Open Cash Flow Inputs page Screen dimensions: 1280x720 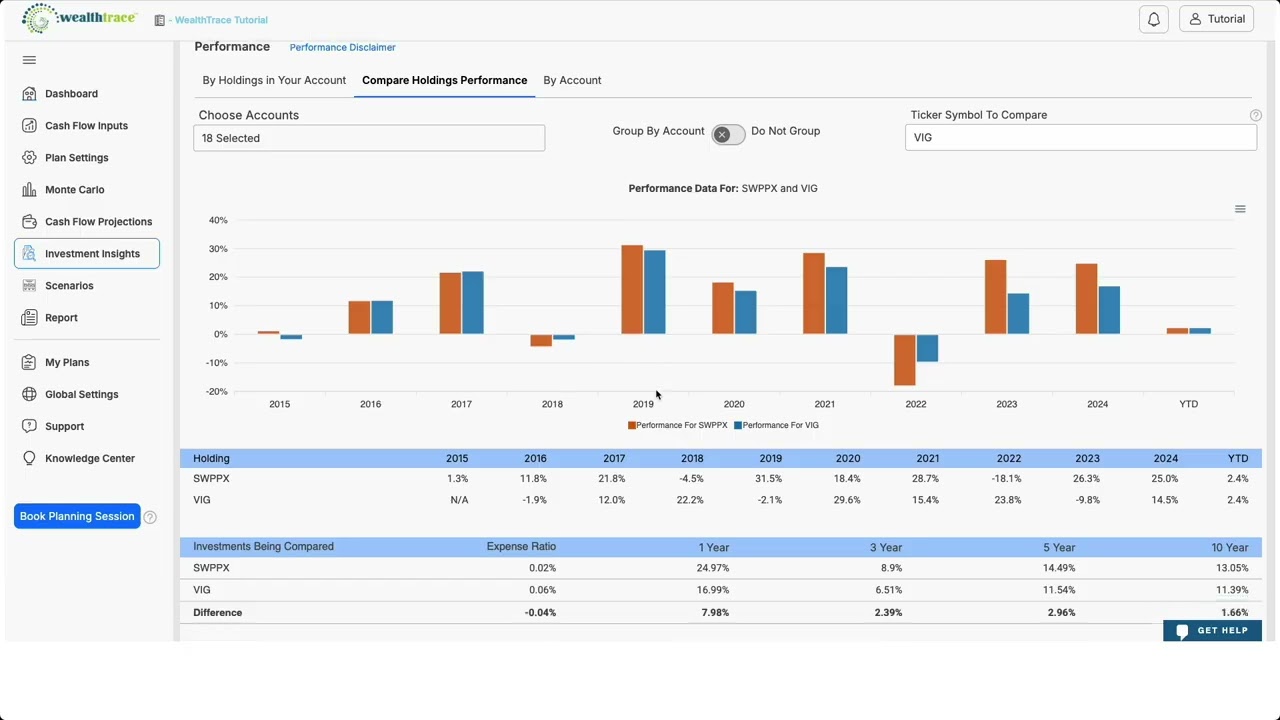86,126
